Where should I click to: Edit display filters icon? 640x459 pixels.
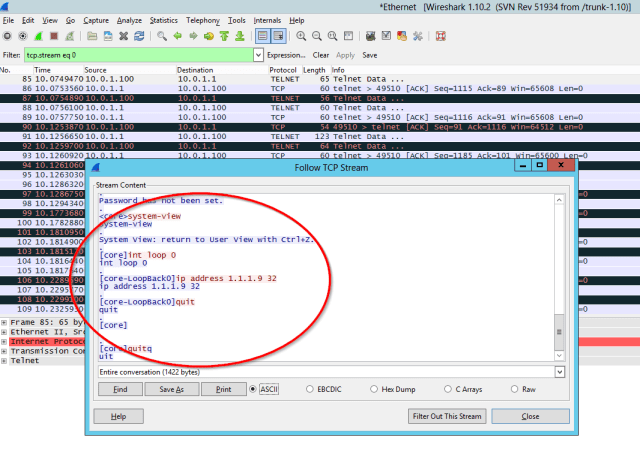click(386, 36)
